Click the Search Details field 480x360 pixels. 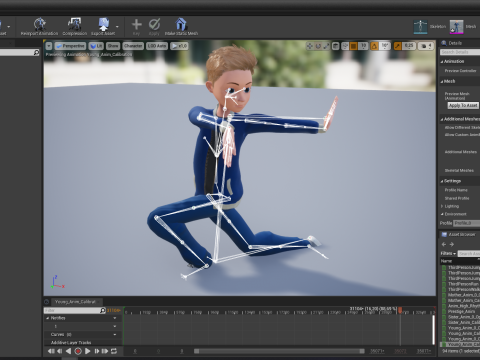point(460,52)
